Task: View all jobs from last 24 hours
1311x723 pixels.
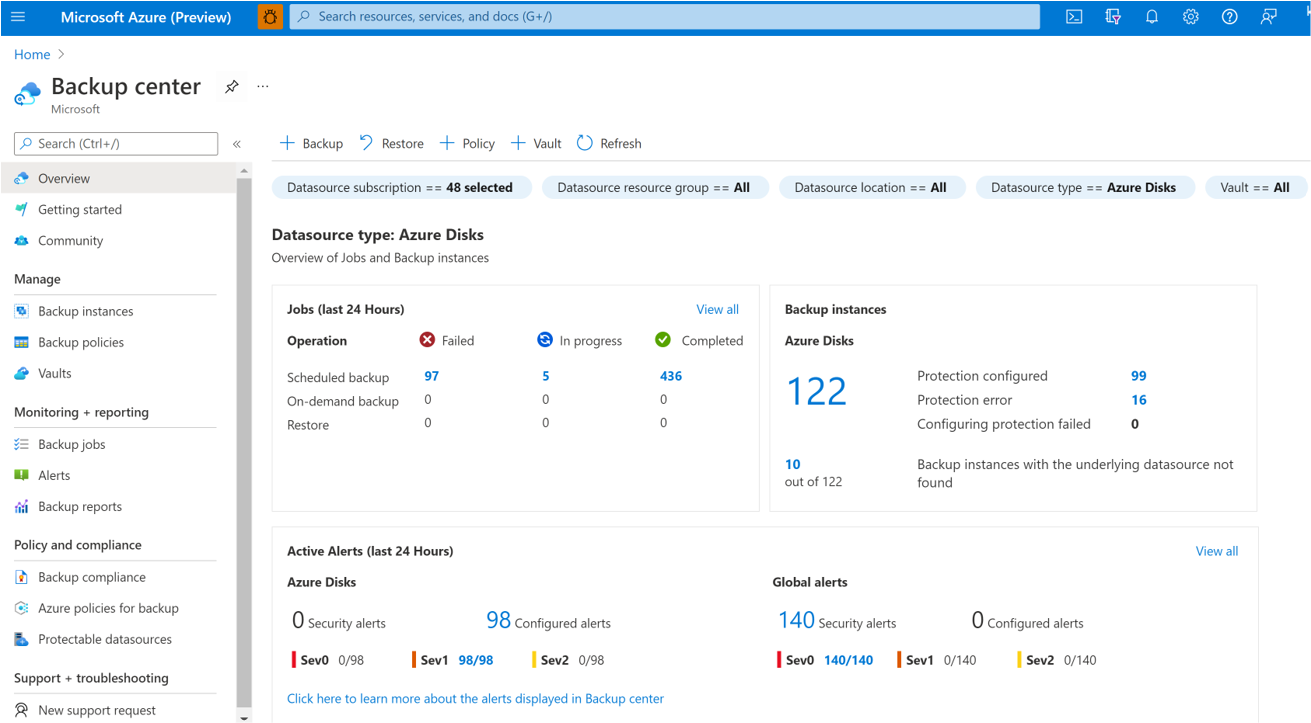Action: [x=717, y=309]
